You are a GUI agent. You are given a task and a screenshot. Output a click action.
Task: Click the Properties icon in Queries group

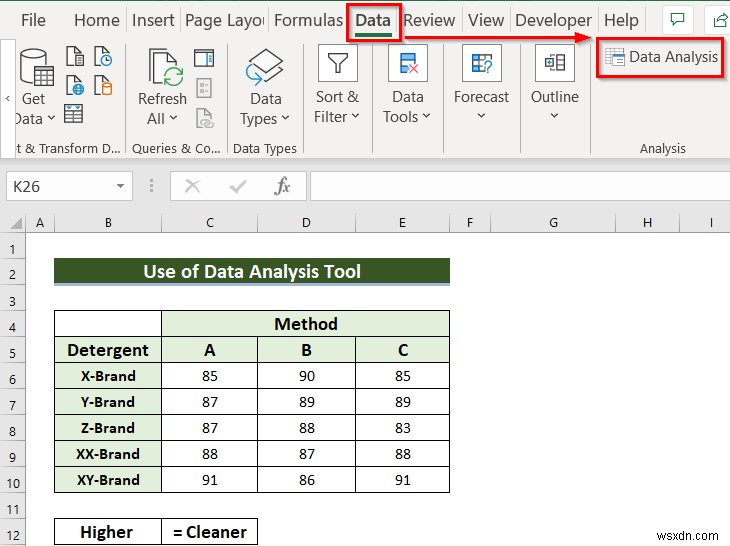click(204, 88)
